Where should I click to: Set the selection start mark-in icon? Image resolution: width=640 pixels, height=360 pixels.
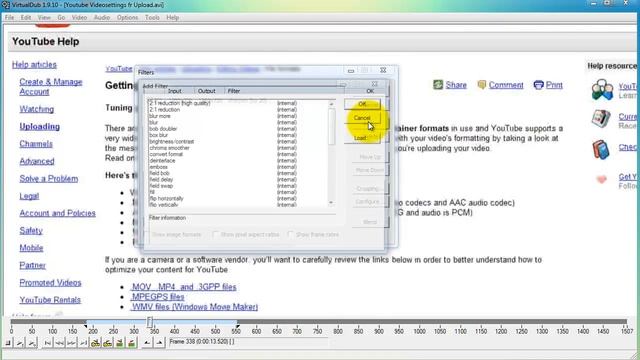[147, 343]
